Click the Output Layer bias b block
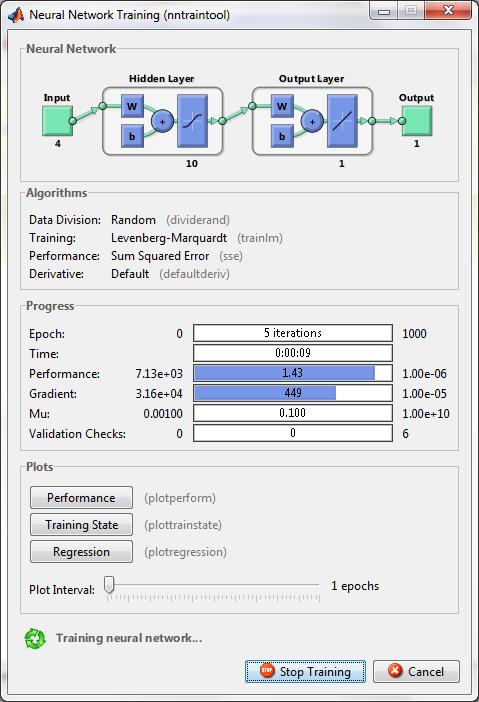This screenshot has width=479, height=702. click(x=282, y=136)
